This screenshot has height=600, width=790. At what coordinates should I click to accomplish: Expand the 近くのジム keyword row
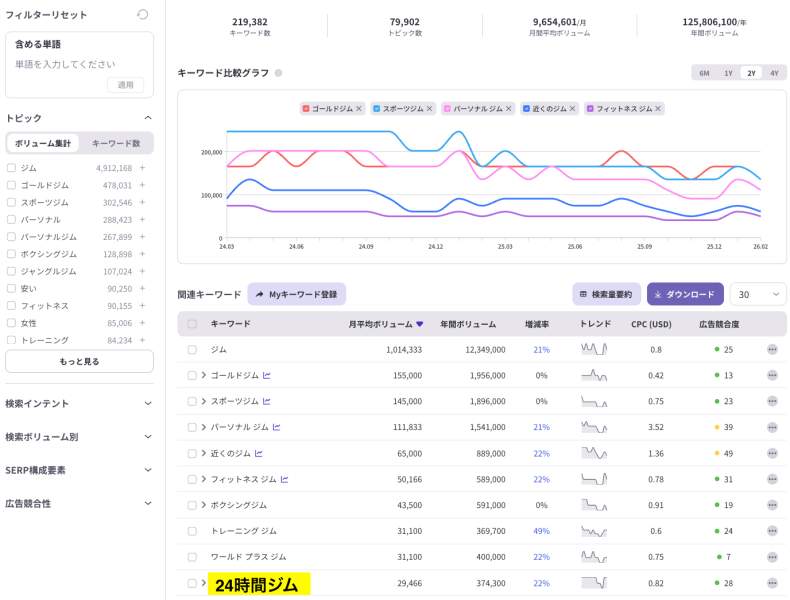[x=203, y=453]
